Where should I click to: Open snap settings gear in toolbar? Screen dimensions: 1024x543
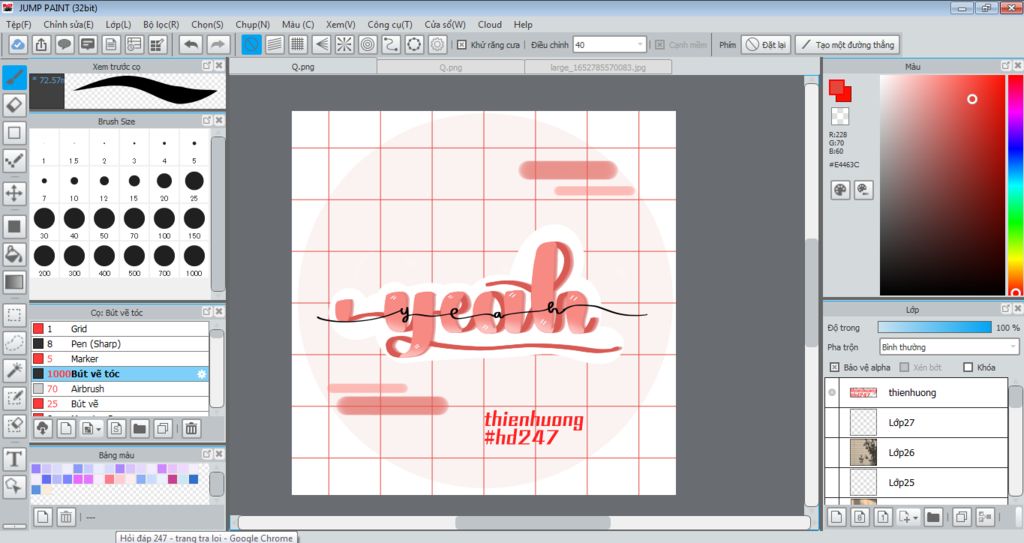tap(438, 44)
